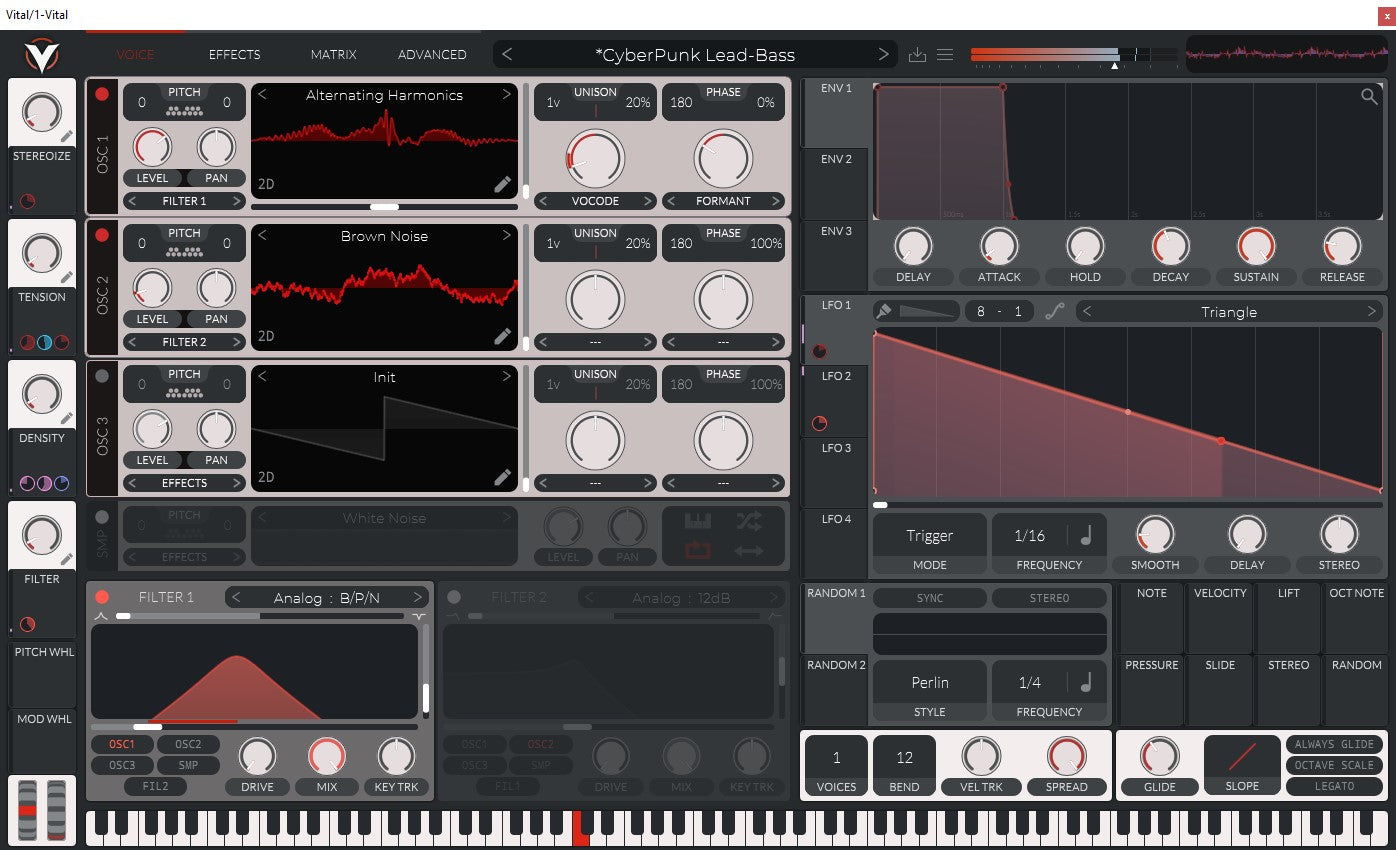Open the MATRIX tab
The height and width of the screenshot is (850, 1396).
[x=333, y=55]
